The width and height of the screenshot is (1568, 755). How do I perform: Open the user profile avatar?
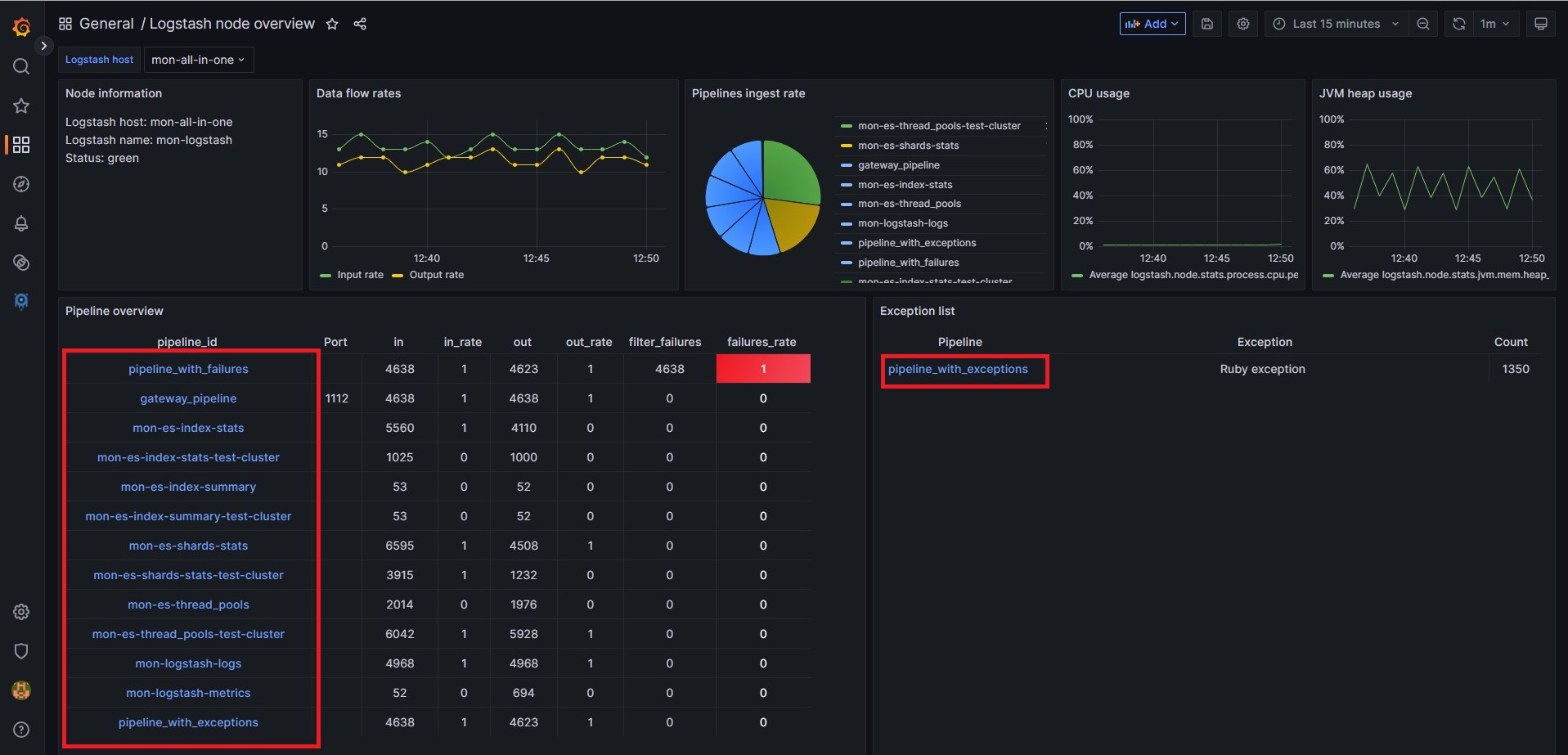click(21, 690)
